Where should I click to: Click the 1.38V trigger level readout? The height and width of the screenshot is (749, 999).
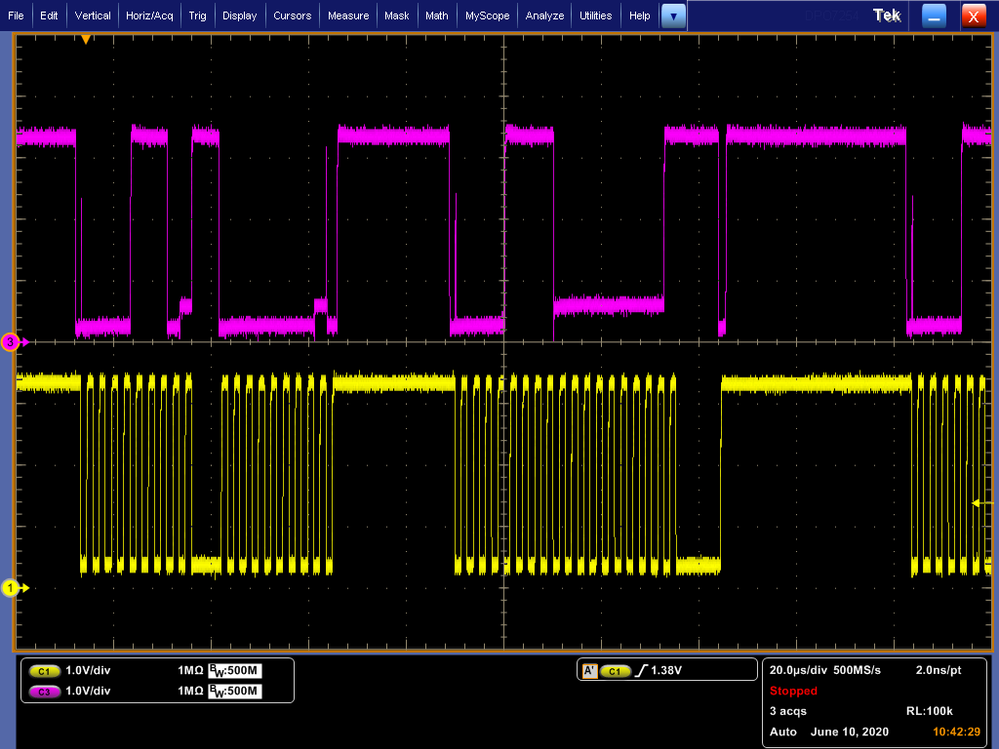tap(666, 670)
